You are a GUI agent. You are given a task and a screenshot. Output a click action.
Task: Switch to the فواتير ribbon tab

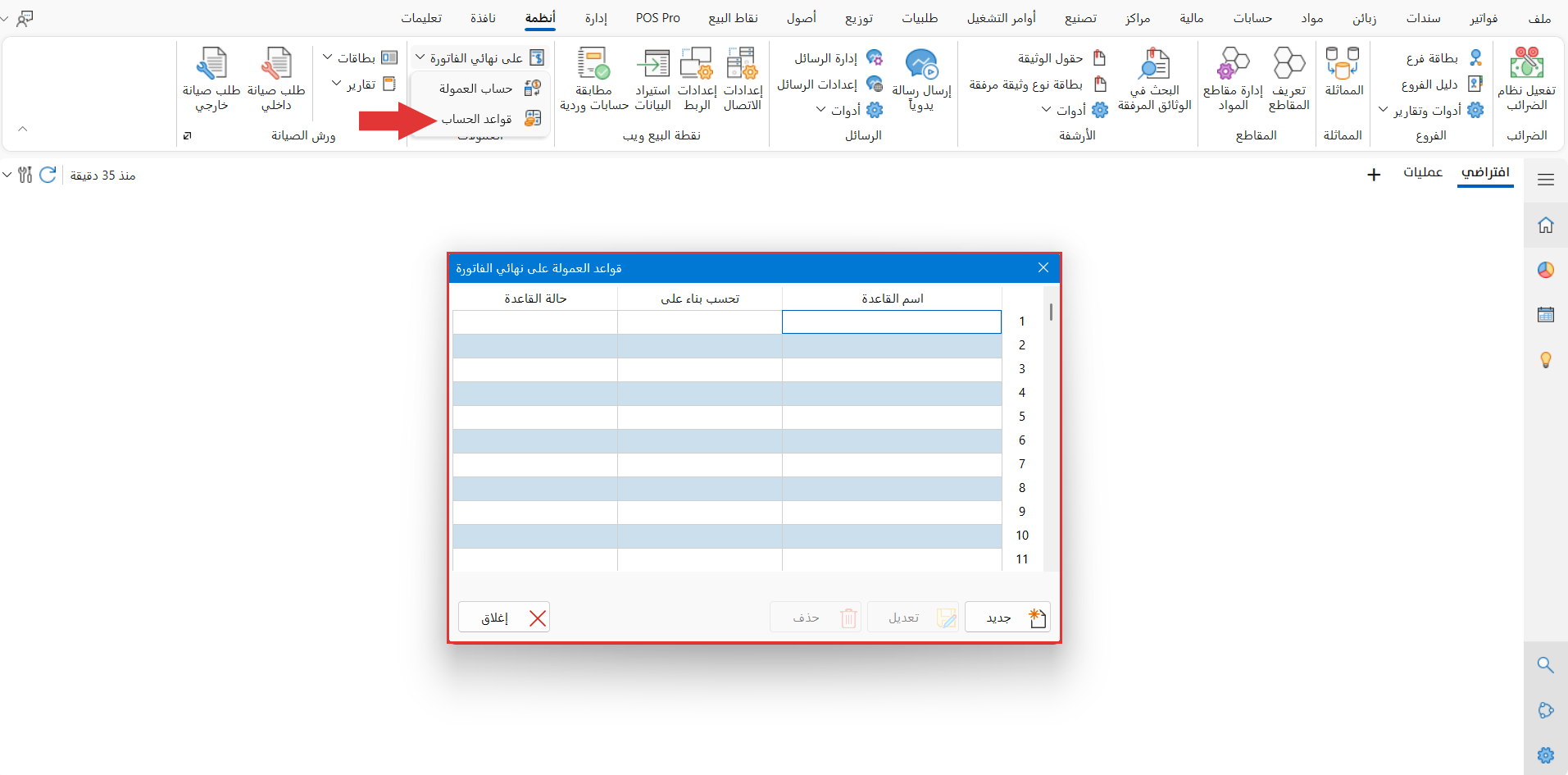1484,18
